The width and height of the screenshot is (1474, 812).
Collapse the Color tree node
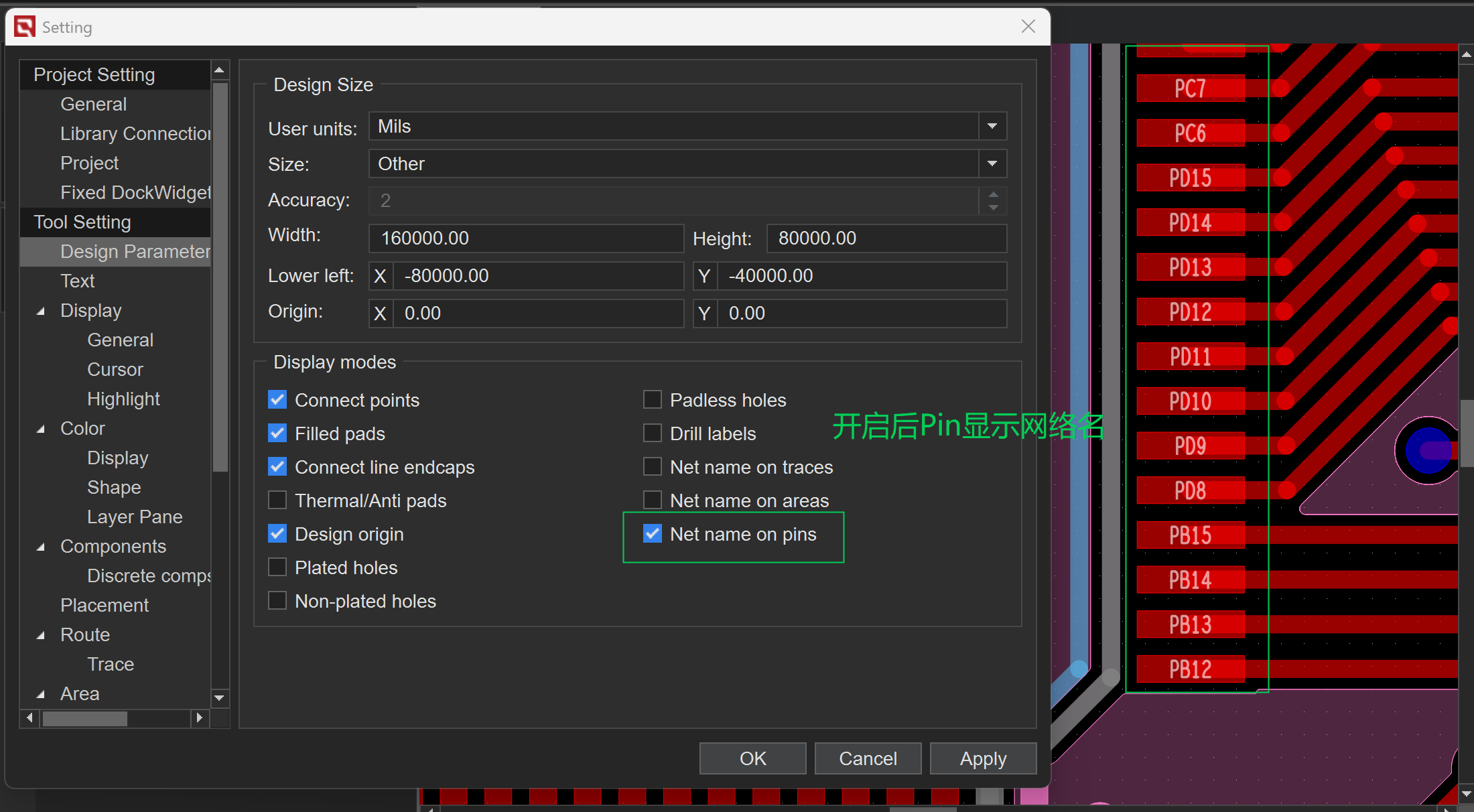(x=41, y=429)
